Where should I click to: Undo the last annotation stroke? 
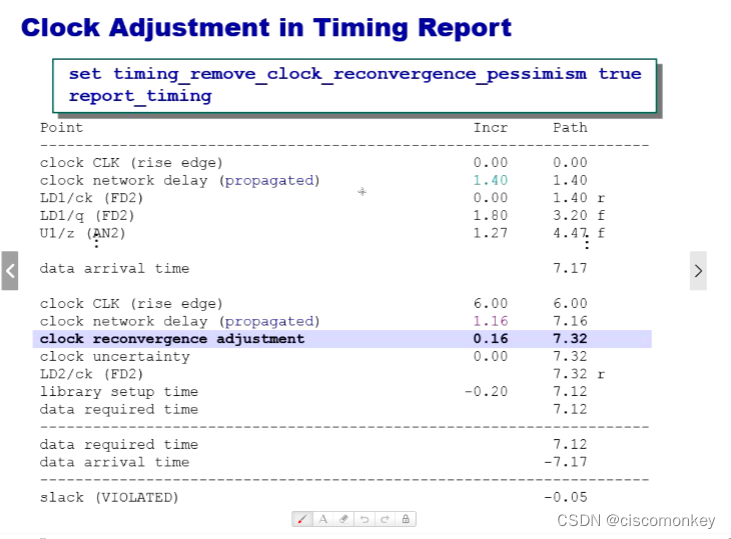[364, 519]
